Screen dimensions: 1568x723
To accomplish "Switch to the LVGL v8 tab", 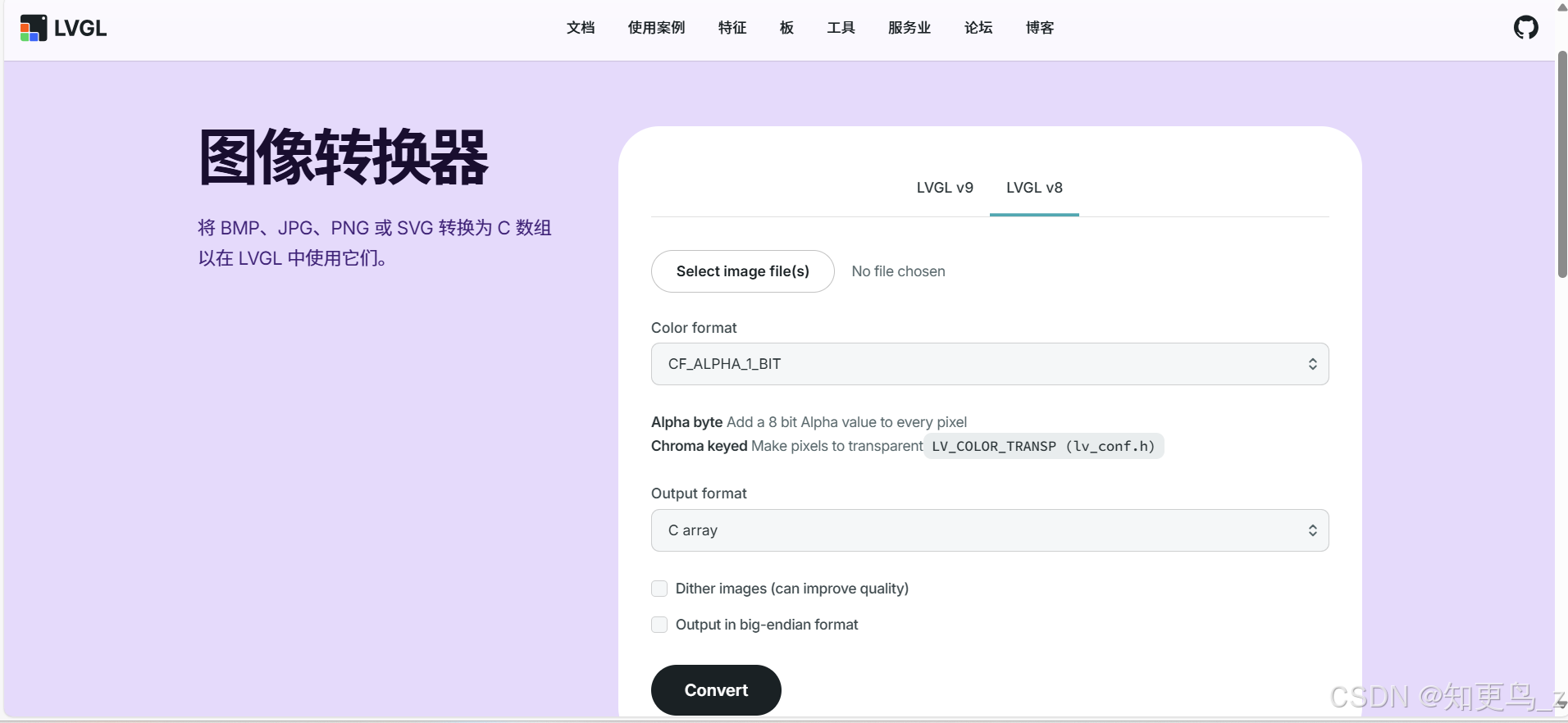I will click(x=1034, y=188).
